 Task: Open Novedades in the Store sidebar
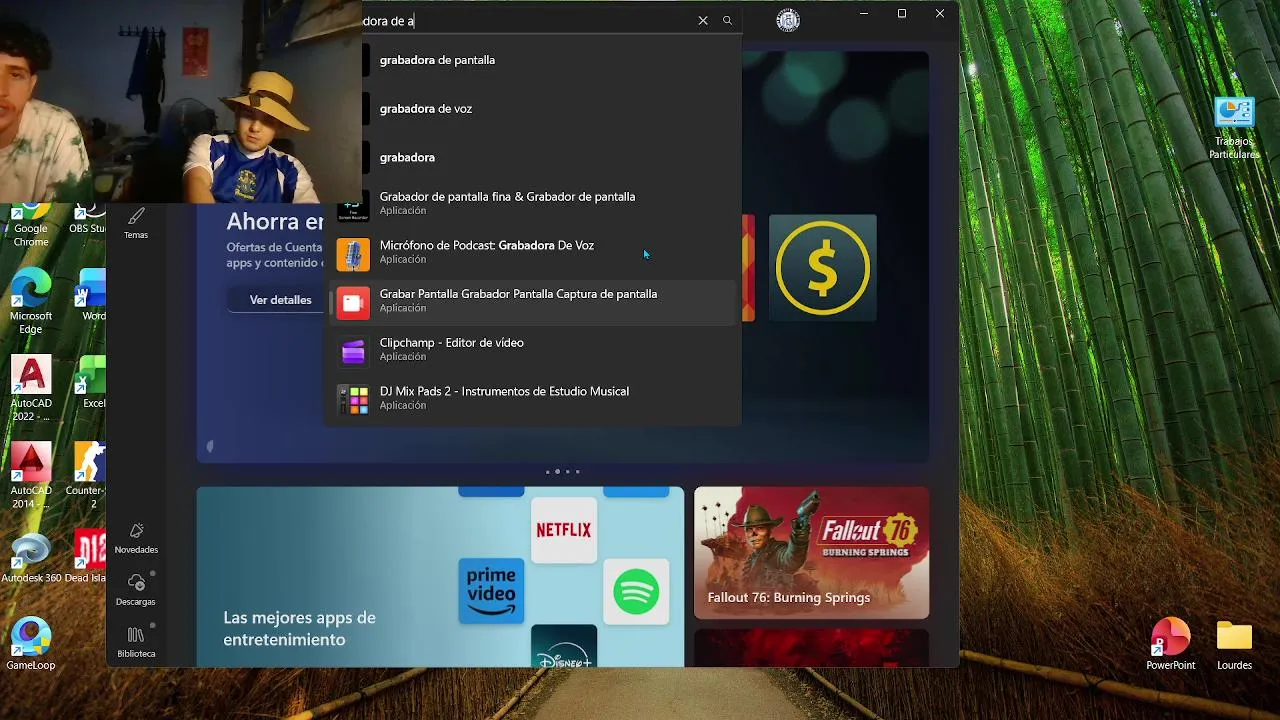pos(136,538)
